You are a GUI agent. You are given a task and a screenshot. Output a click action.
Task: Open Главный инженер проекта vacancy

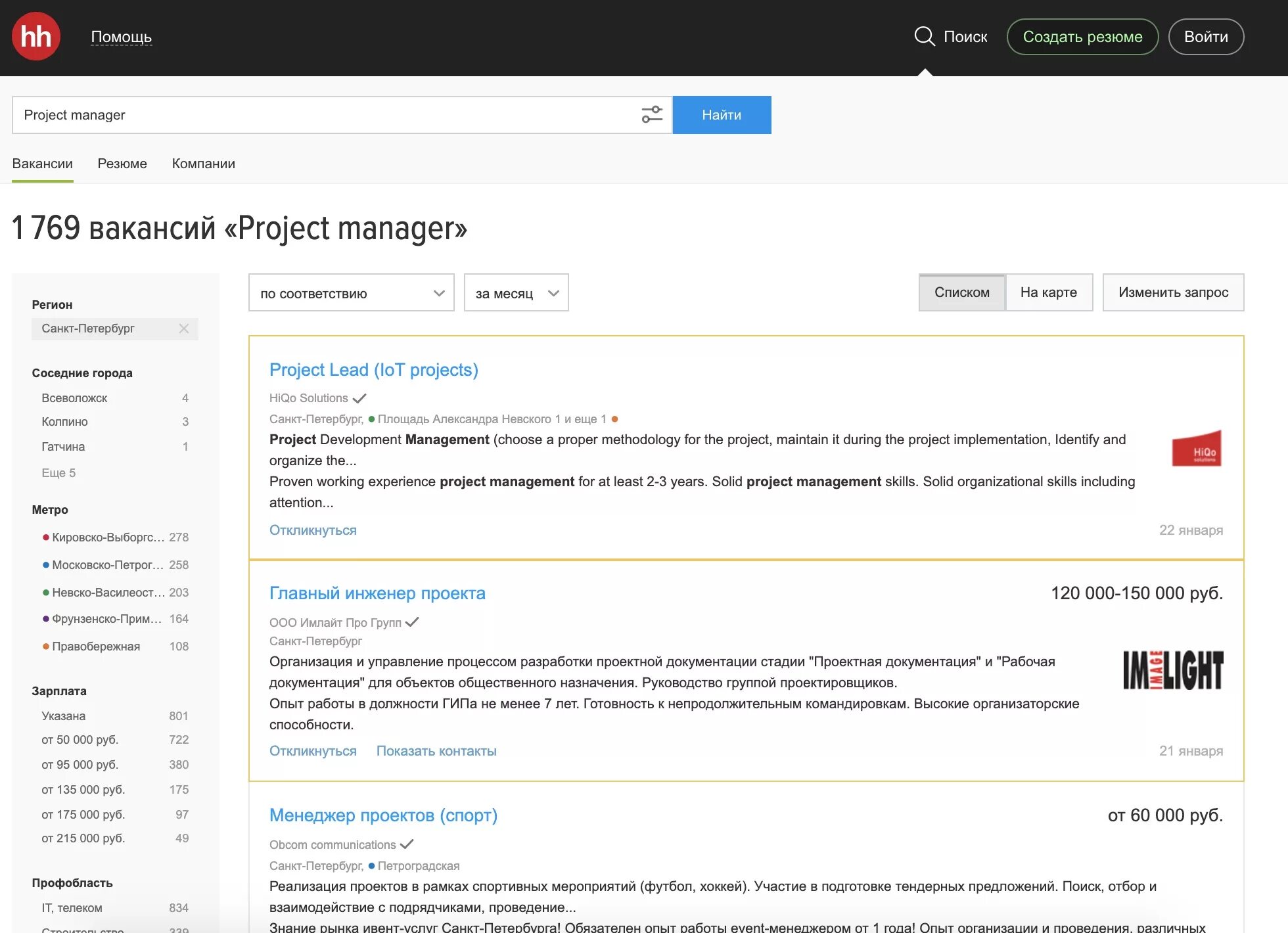point(377,593)
